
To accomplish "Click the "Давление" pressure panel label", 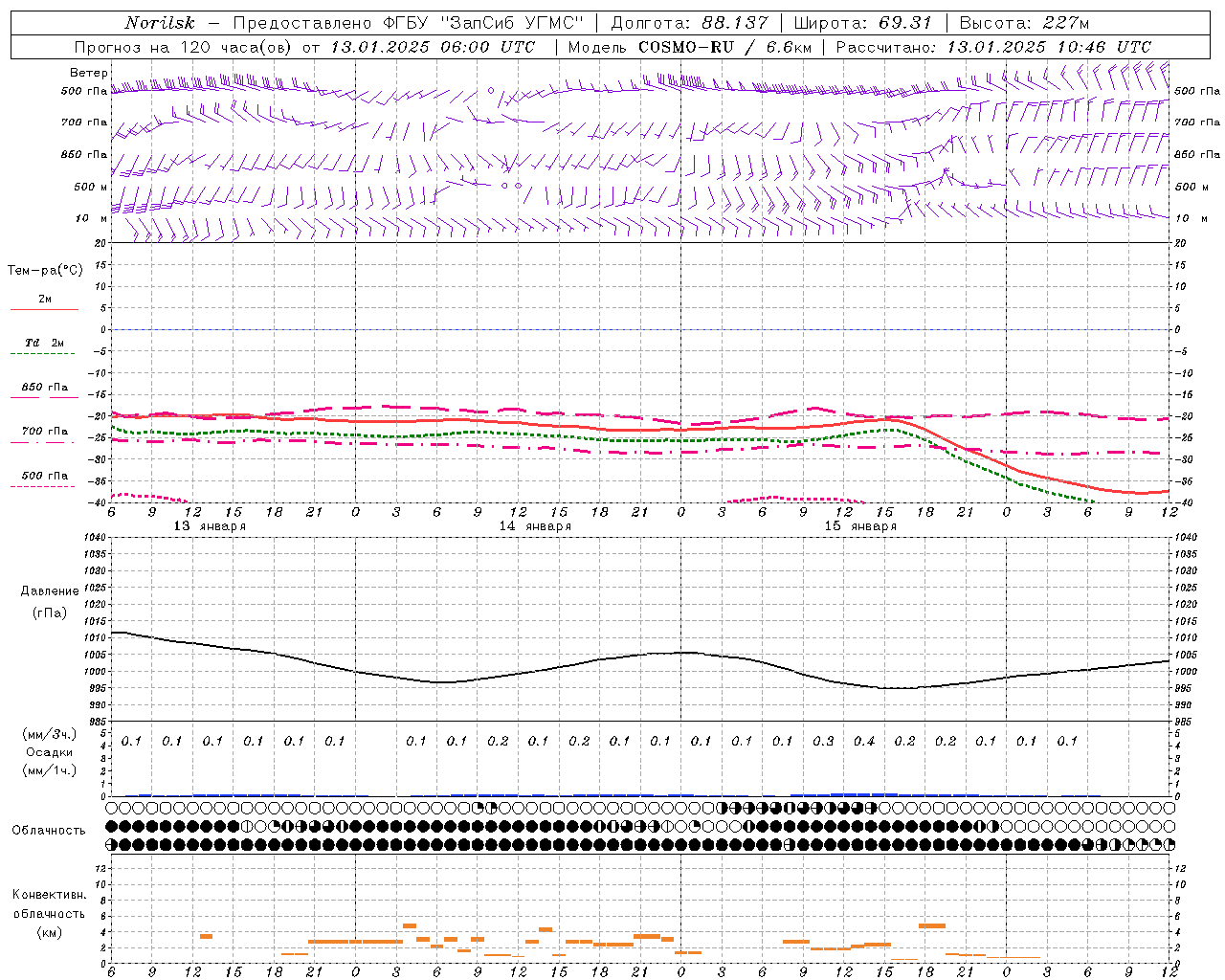I will 50,591.
